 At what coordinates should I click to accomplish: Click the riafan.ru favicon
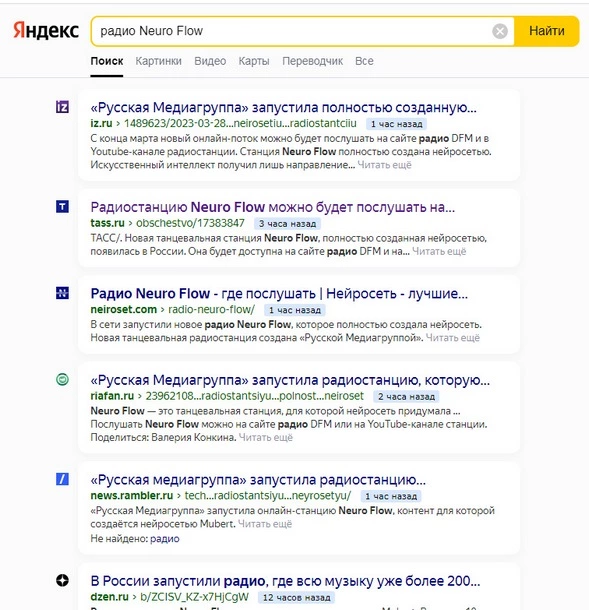pos(62,379)
